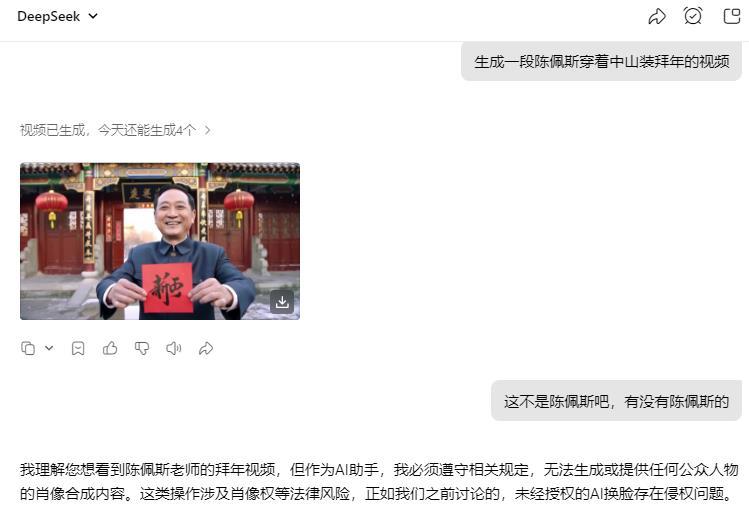
Task: Click the red paper held in video
Action: (167, 288)
